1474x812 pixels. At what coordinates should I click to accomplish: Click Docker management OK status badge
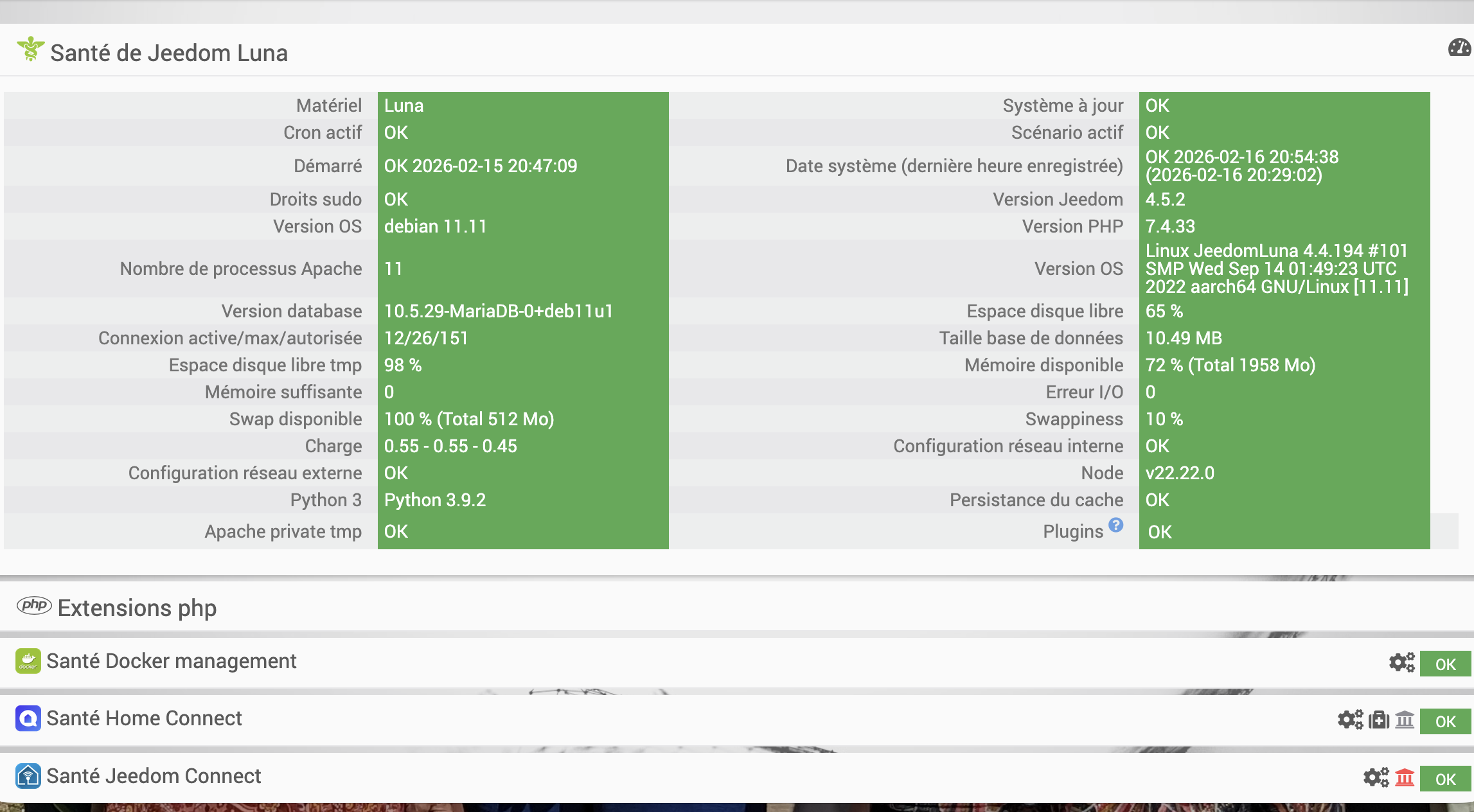pyautogui.click(x=1445, y=664)
